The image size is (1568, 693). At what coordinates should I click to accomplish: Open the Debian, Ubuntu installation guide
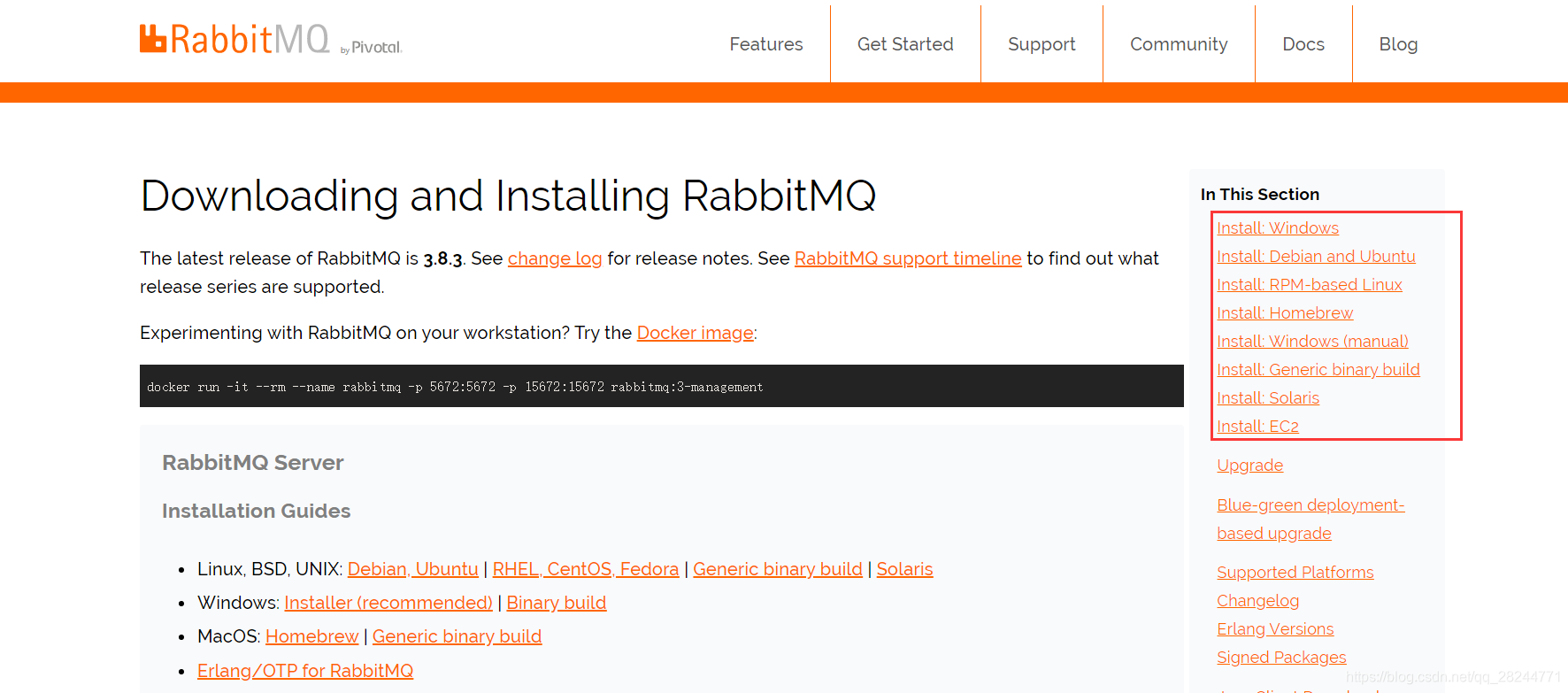413,569
